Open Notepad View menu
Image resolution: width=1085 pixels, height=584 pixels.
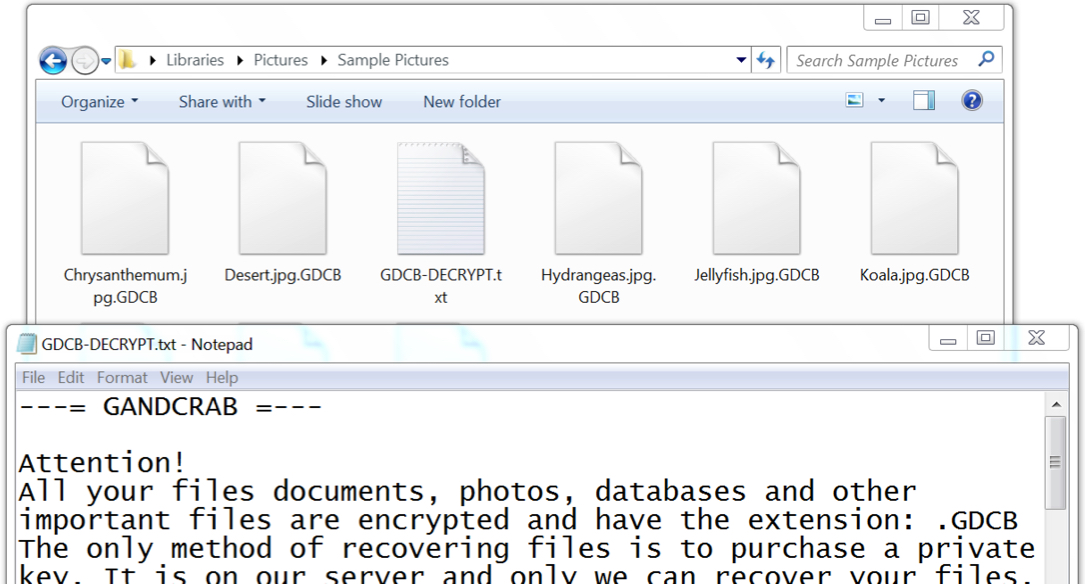pyautogui.click(x=176, y=378)
